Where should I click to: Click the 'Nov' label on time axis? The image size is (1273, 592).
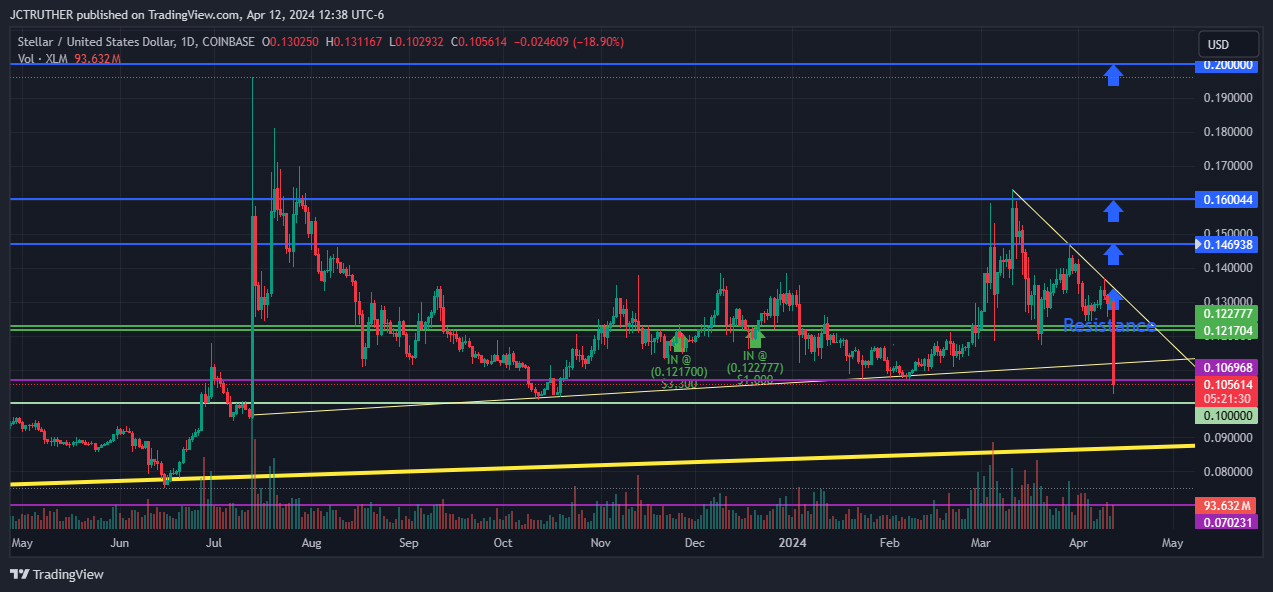tap(600, 543)
